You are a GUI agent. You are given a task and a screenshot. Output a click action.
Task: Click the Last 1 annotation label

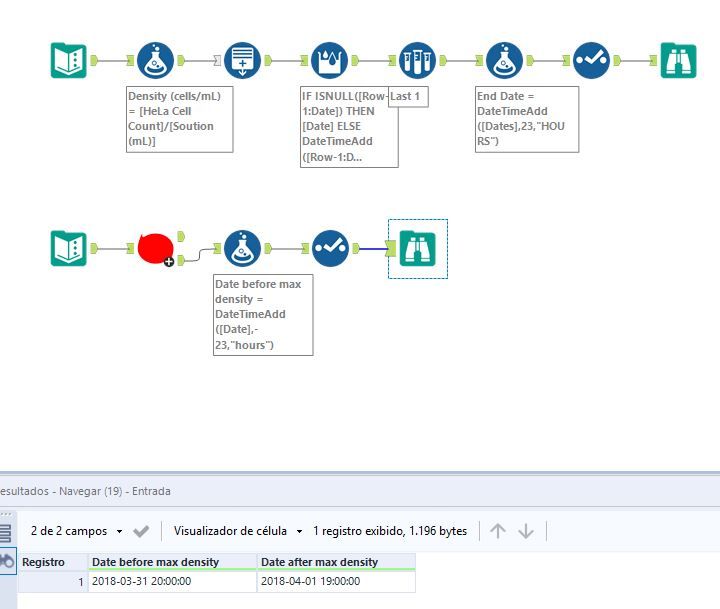tap(408, 96)
